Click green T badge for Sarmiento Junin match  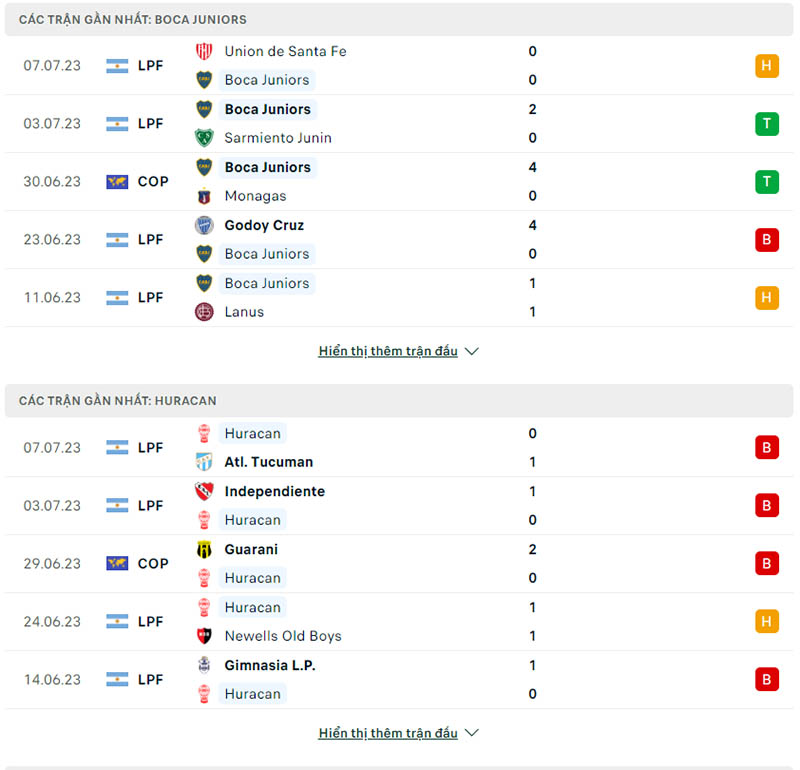[x=767, y=124]
